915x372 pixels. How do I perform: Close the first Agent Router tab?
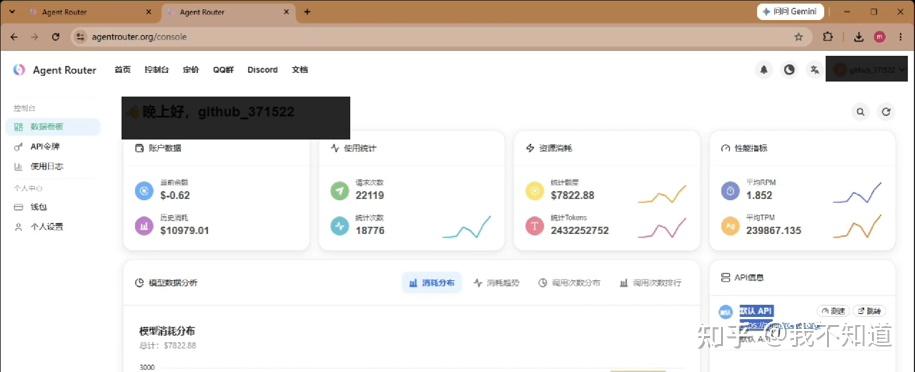(x=149, y=12)
